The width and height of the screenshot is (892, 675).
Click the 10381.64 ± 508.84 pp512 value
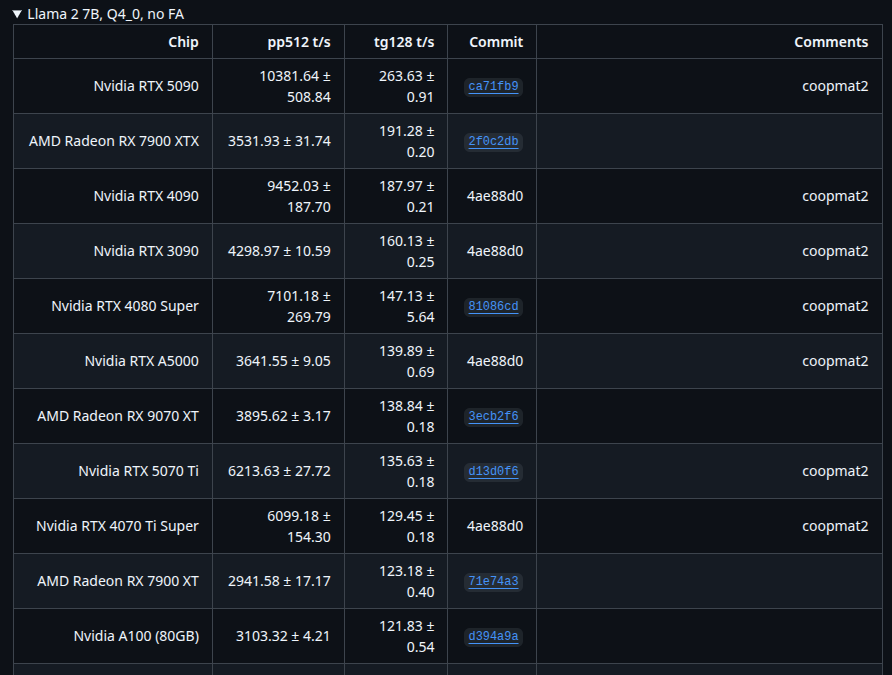295,86
